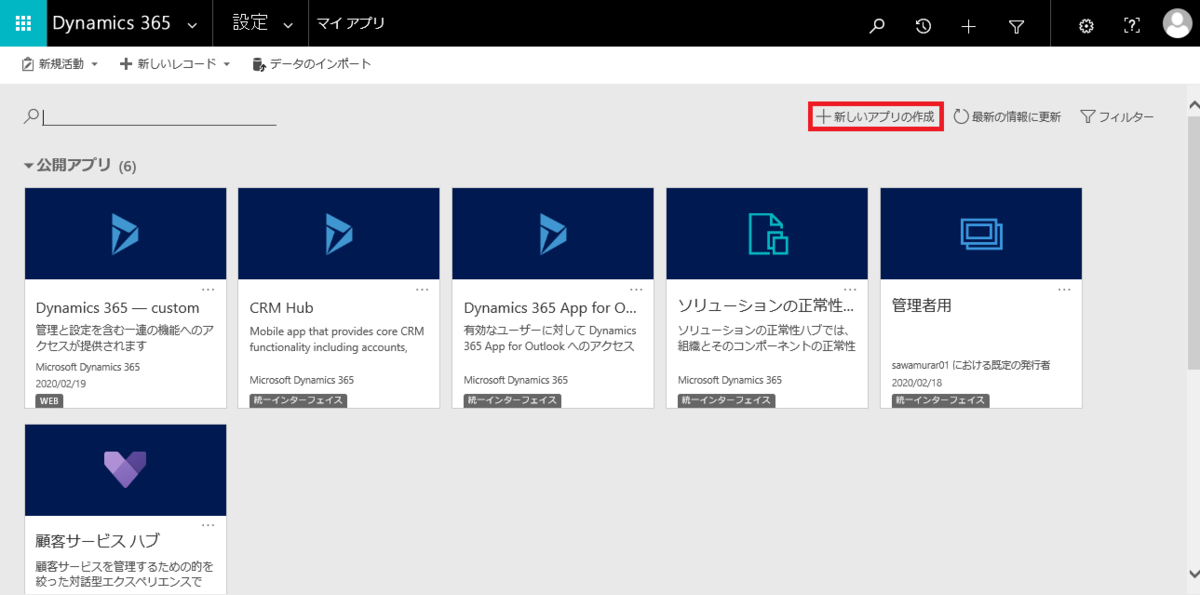Click 新しいアプリの作成 button

tap(876, 117)
